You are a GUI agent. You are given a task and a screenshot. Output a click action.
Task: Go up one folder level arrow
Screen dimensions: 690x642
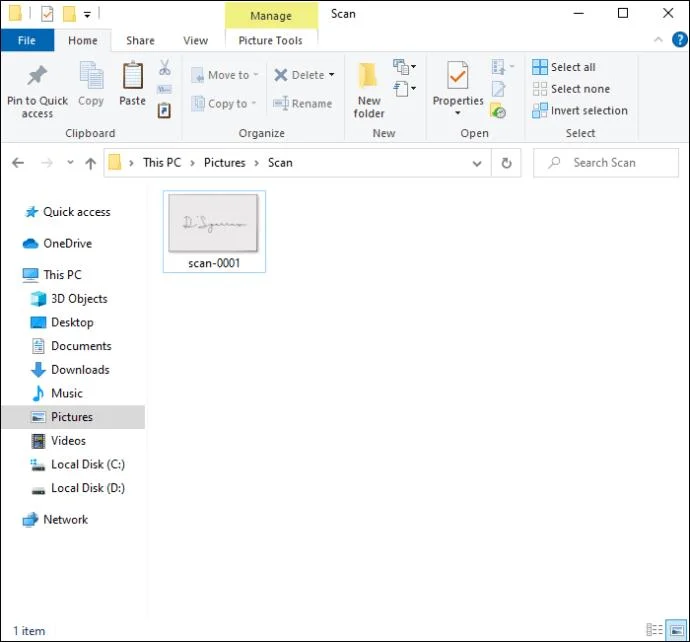tap(90, 163)
